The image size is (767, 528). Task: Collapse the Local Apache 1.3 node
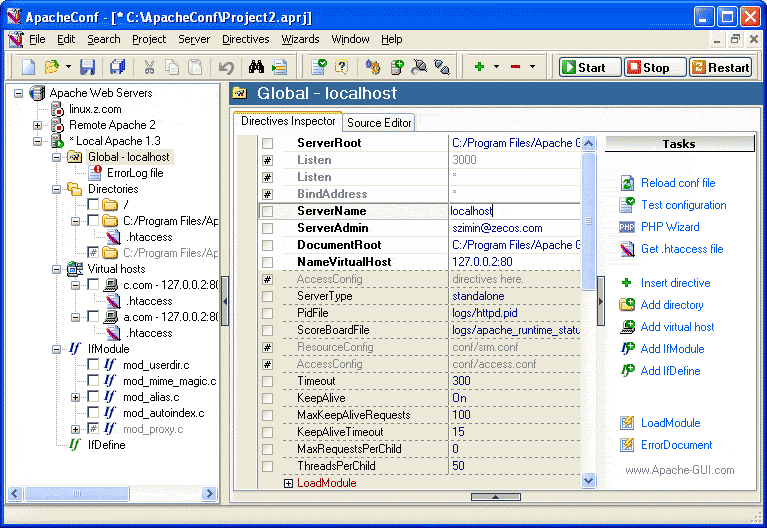pyautogui.click(x=38, y=141)
